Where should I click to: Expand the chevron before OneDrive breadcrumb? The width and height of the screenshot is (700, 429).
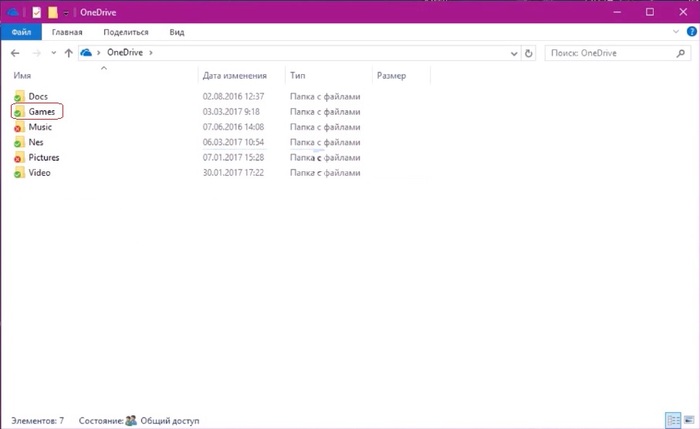99,53
